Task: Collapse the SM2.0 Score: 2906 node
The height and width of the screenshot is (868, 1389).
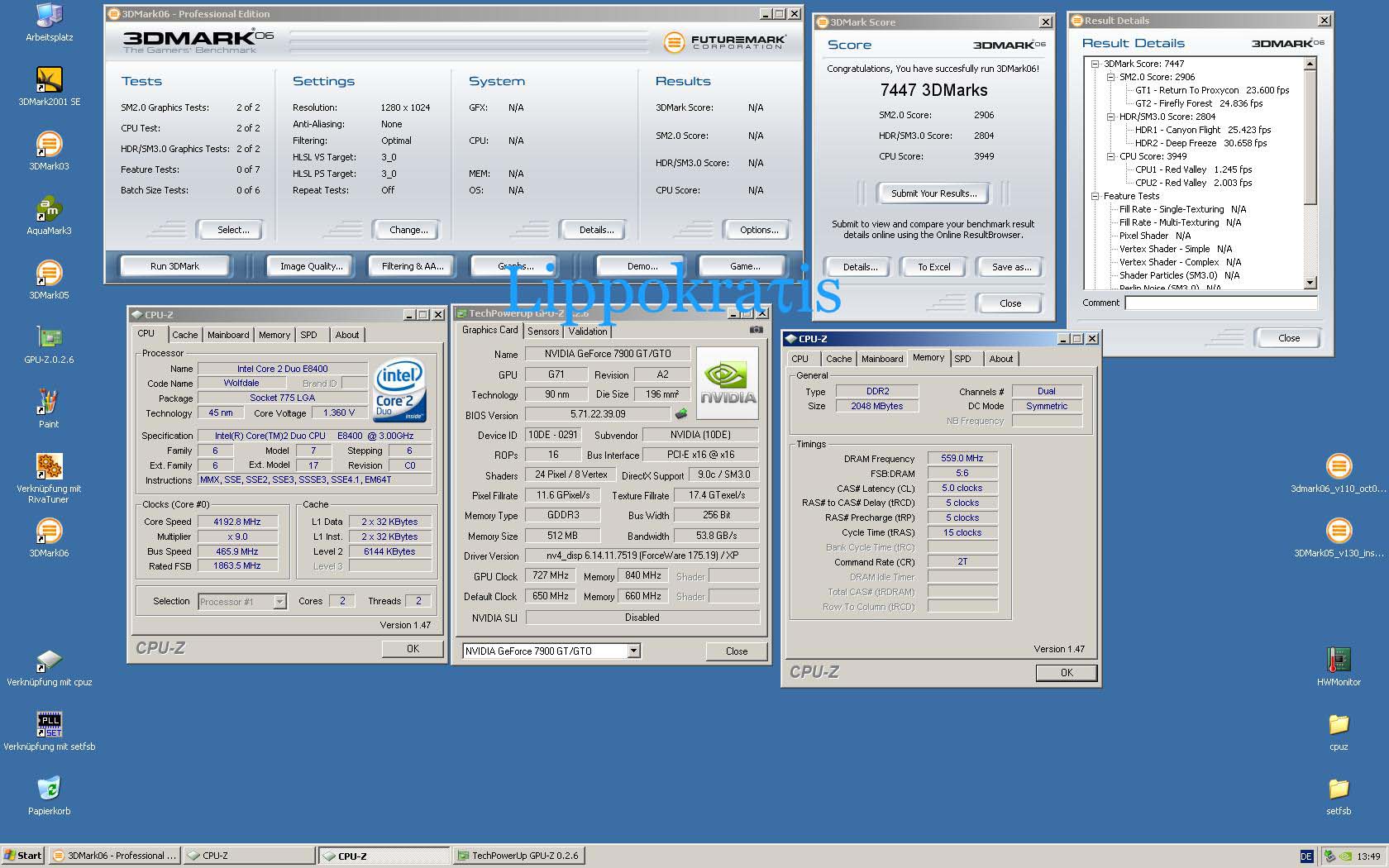Action: click(x=1111, y=77)
